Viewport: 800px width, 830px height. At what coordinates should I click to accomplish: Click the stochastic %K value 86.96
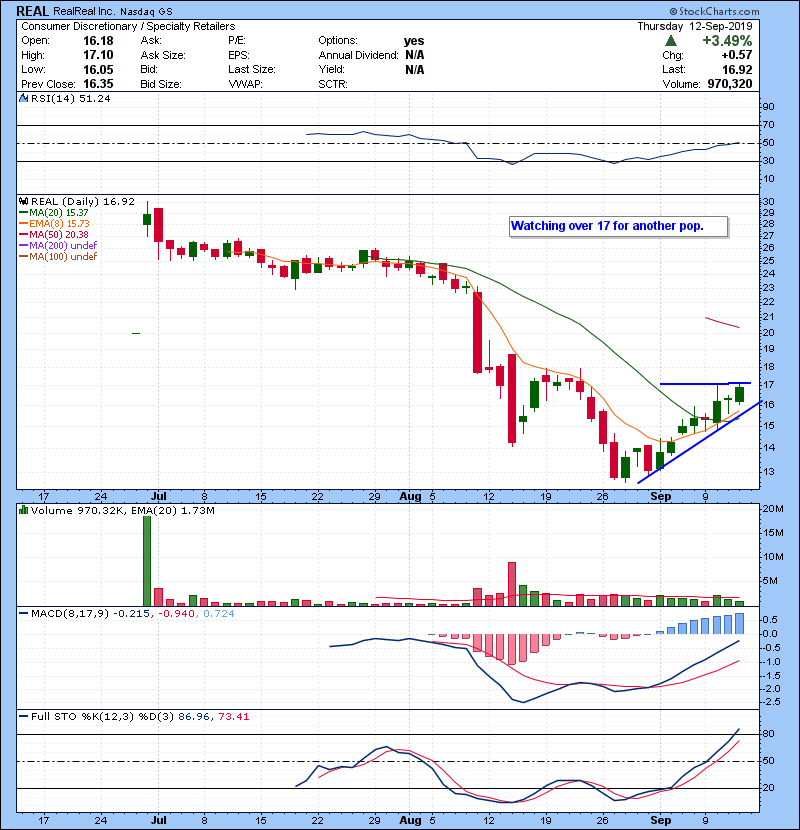(194, 716)
